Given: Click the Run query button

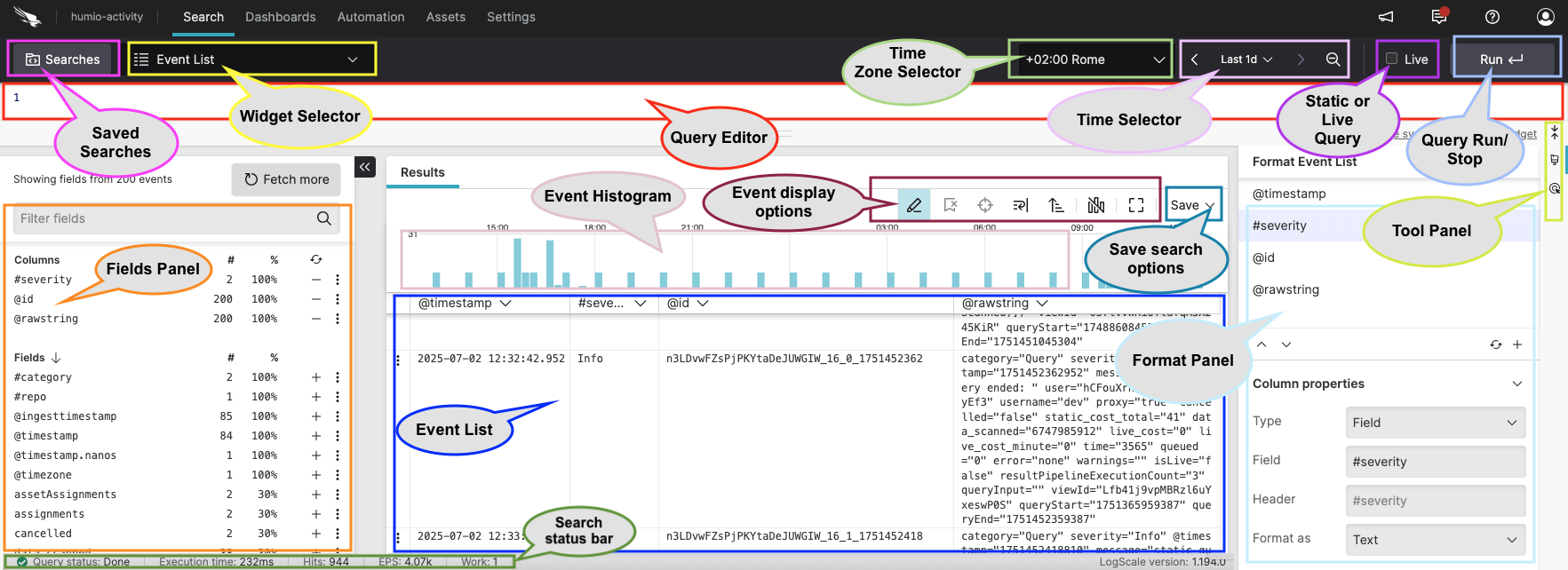Looking at the screenshot, I should pyautogui.click(x=1500, y=59).
